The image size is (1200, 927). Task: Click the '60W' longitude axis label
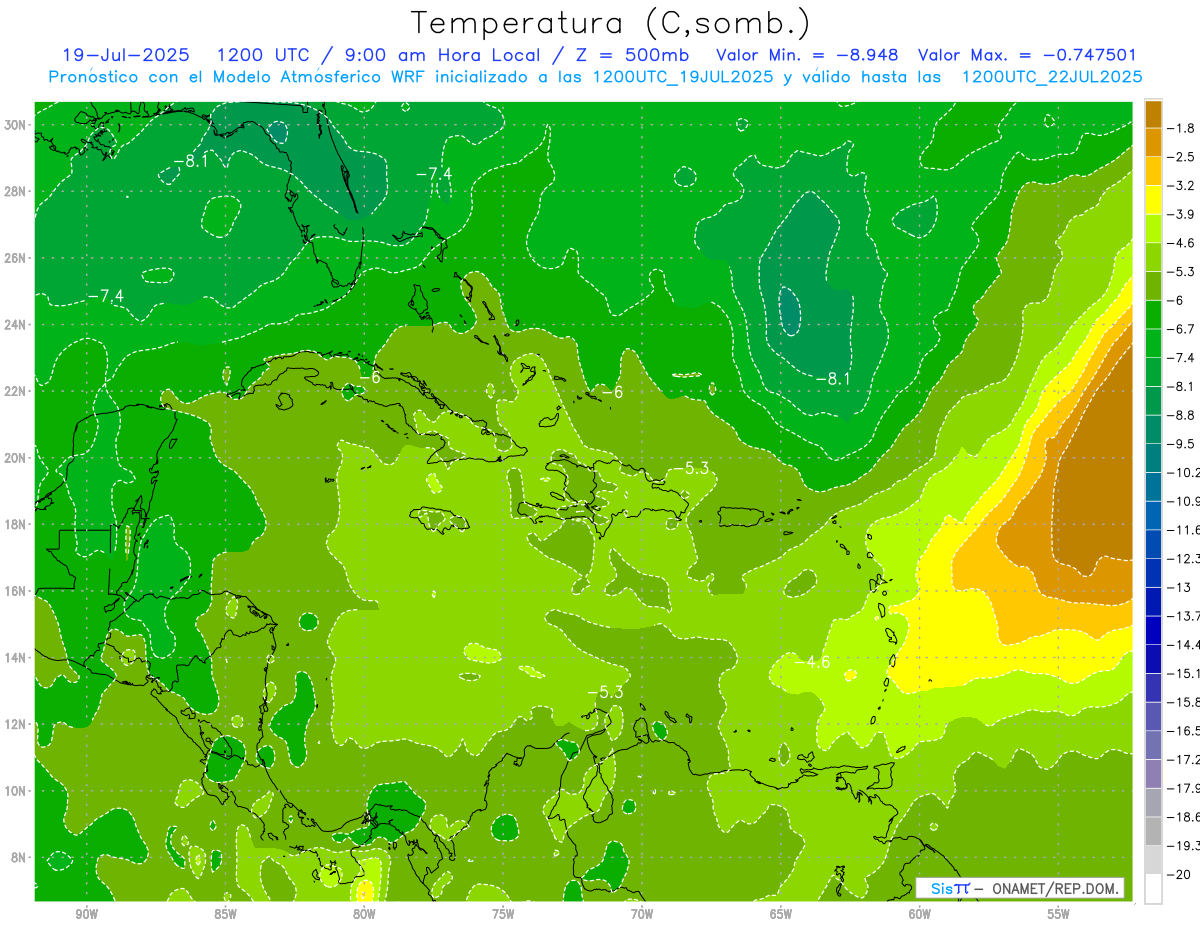click(x=920, y=914)
